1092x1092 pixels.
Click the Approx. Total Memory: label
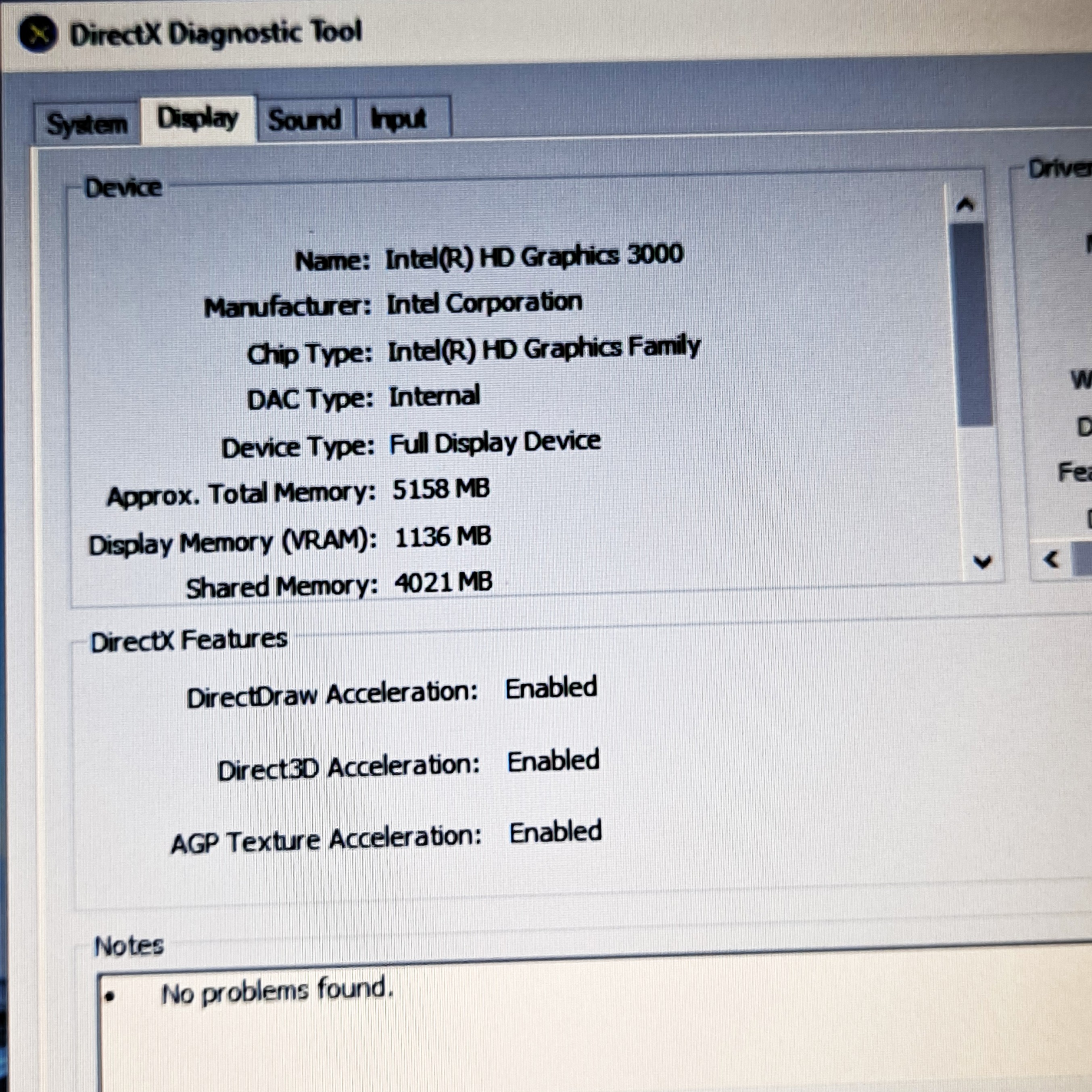241,495
